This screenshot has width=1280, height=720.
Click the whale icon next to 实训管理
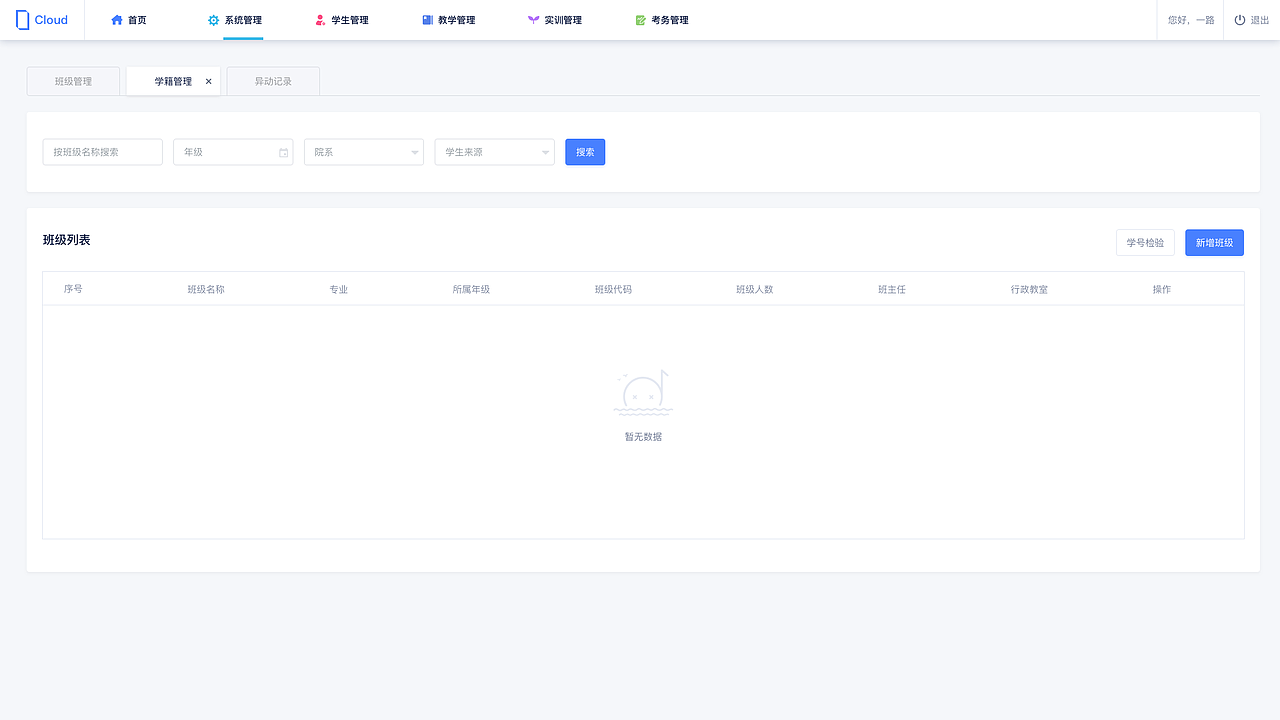click(x=531, y=19)
